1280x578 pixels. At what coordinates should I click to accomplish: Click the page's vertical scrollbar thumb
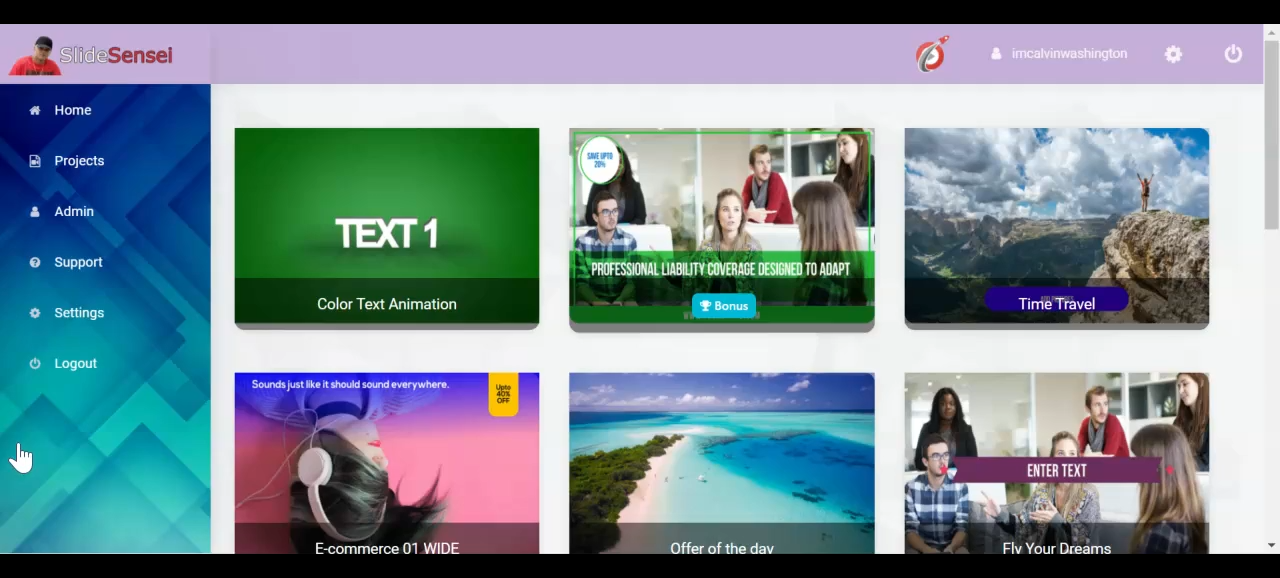click(1271, 136)
